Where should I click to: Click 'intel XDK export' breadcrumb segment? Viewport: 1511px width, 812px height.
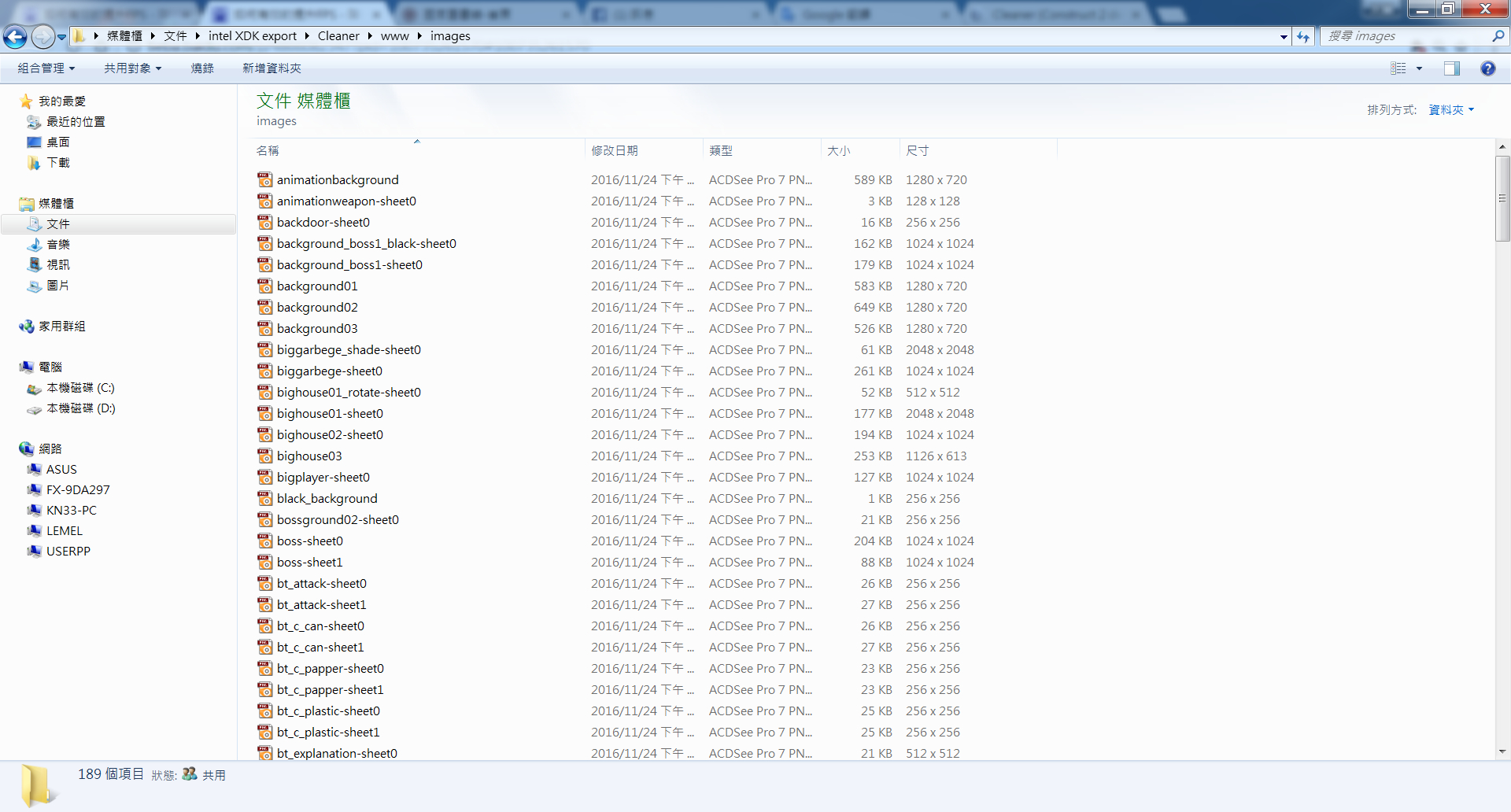pyautogui.click(x=253, y=36)
